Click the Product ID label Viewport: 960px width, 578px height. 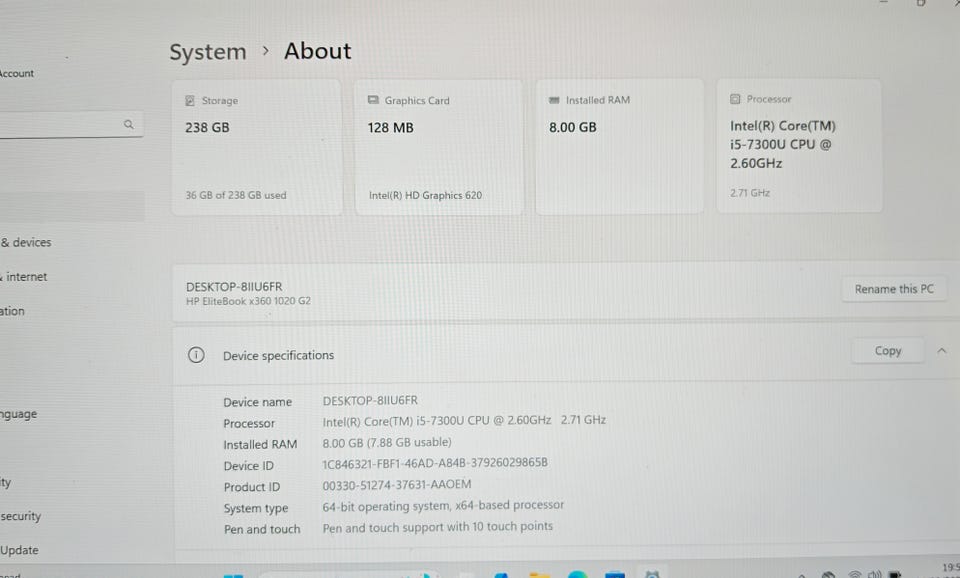coord(251,487)
